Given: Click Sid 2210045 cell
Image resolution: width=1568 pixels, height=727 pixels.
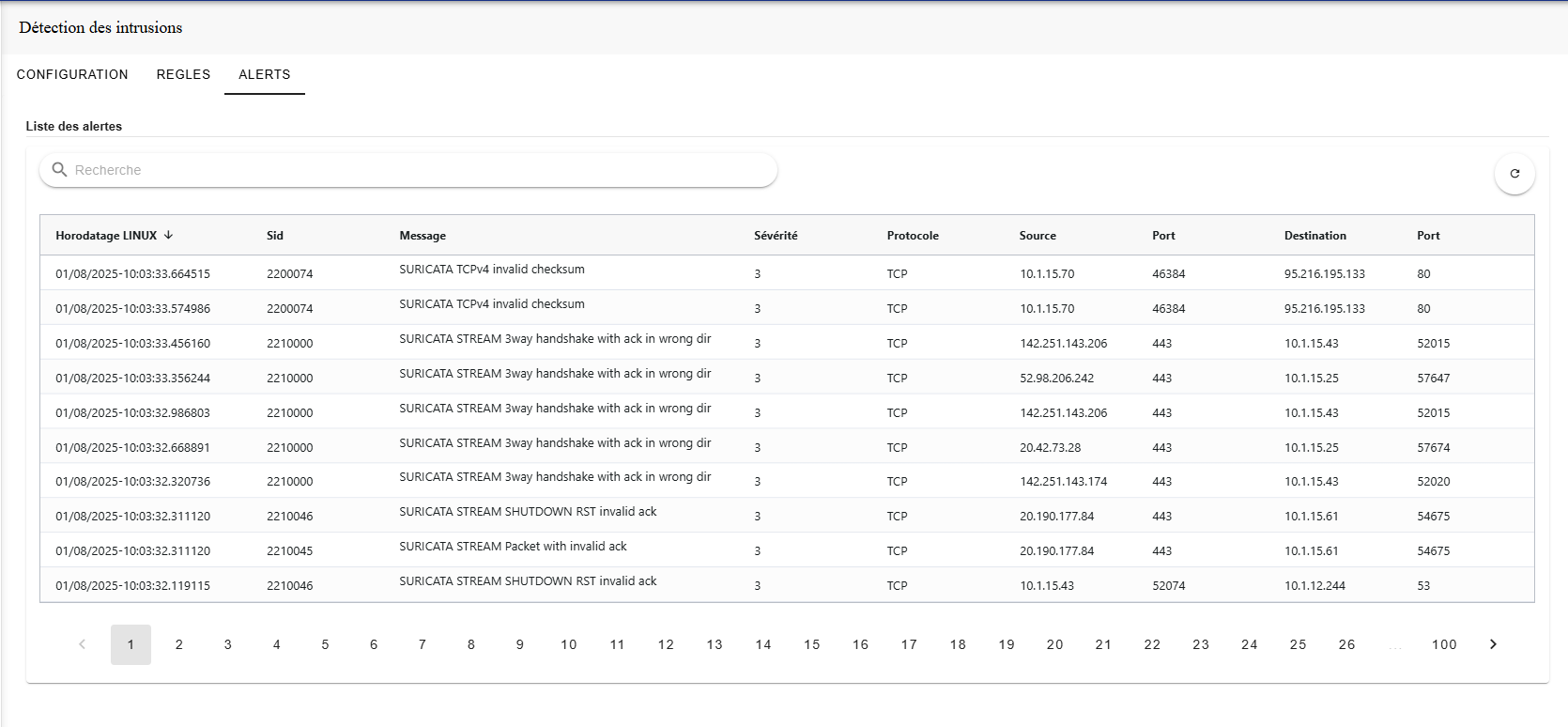Looking at the screenshot, I should [289, 551].
